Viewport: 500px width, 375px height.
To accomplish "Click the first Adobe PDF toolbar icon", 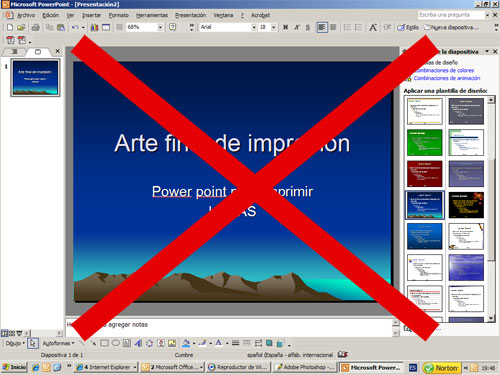I will click(x=10, y=40).
